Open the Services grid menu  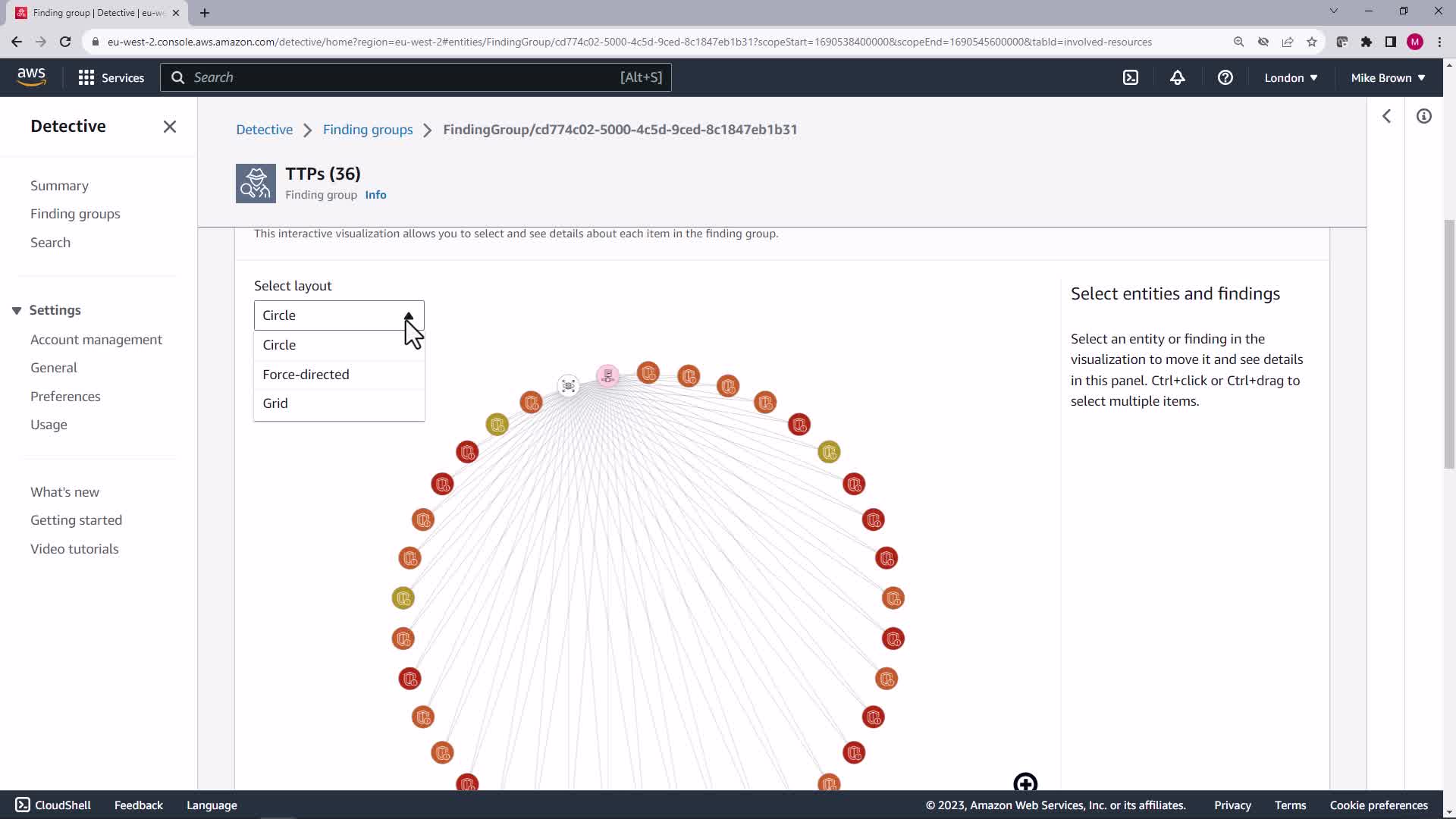coord(111,77)
